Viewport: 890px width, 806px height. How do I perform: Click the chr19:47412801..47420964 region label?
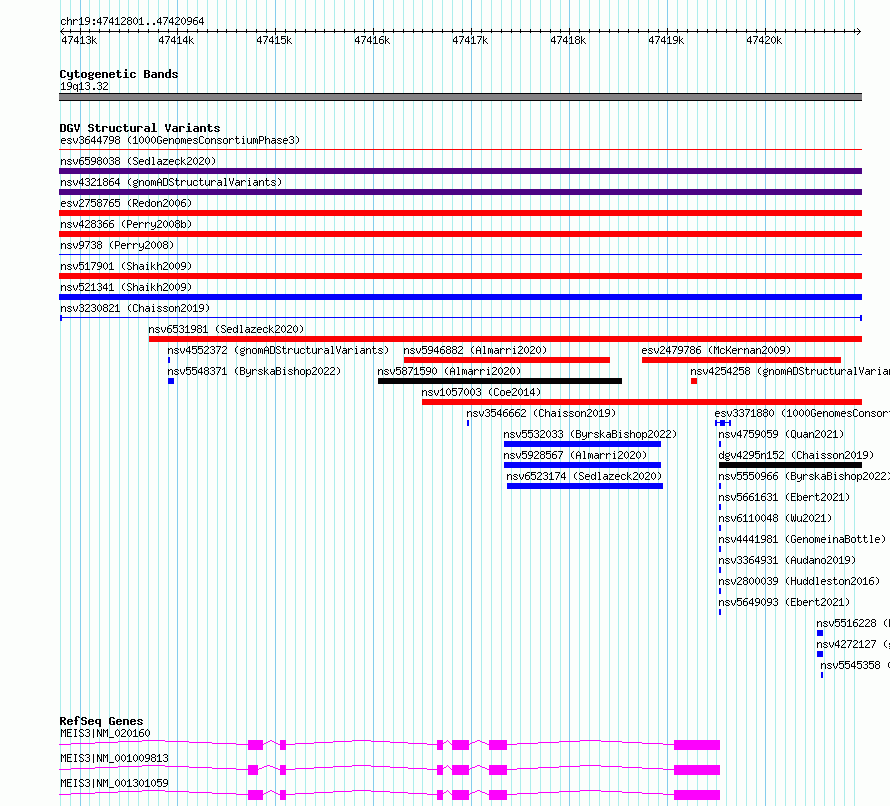(132, 21)
